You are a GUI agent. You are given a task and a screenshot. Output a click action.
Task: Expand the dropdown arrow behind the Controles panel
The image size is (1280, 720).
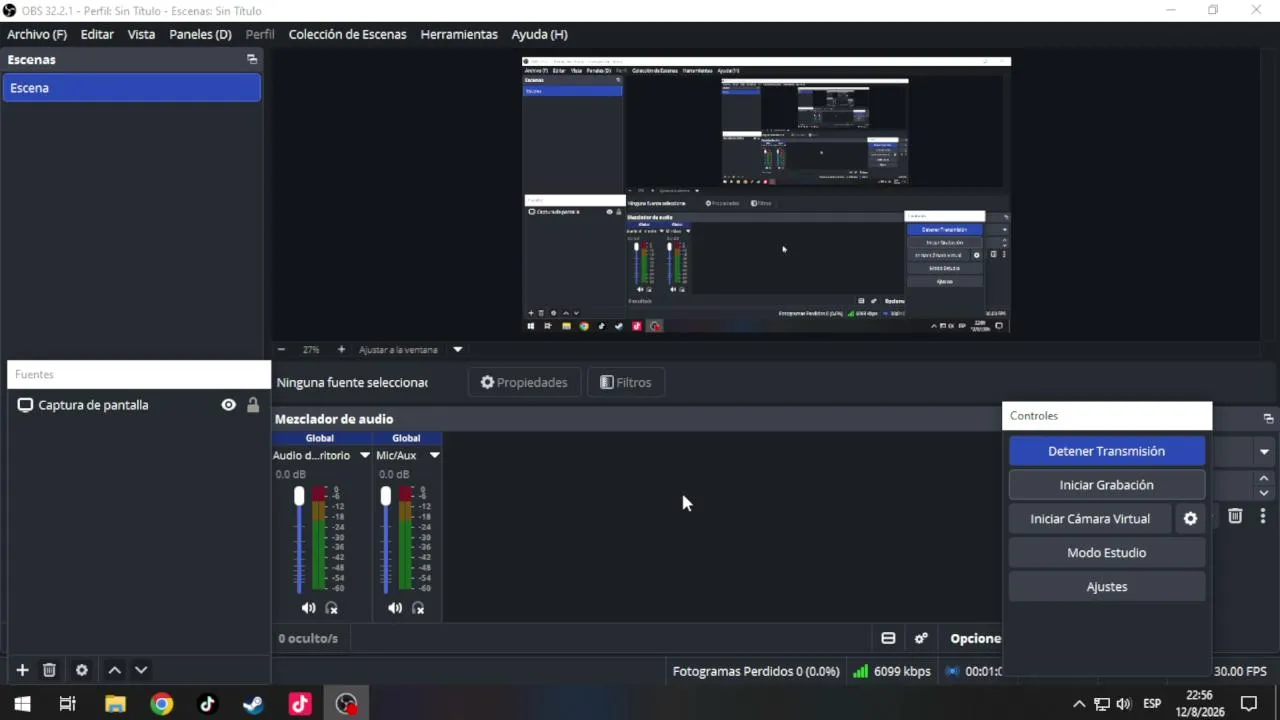(x=1264, y=452)
